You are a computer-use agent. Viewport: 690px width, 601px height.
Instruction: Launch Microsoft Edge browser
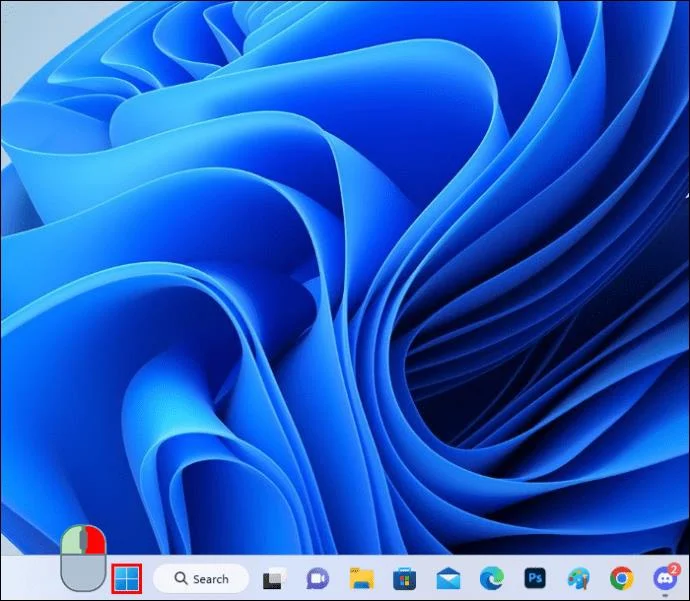point(492,579)
